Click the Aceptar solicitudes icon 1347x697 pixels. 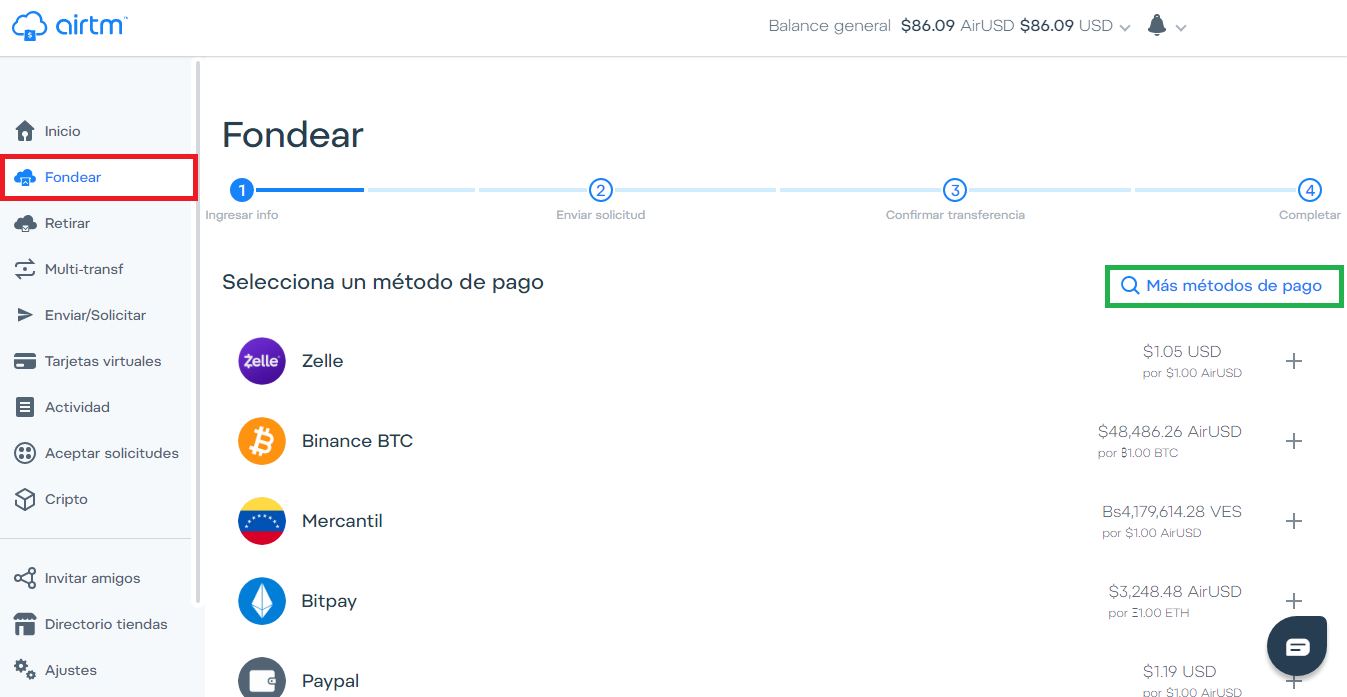coord(25,453)
